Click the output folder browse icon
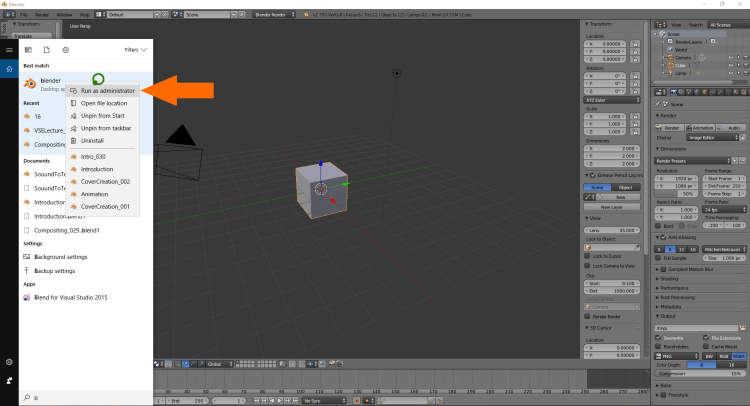 (x=743, y=326)
